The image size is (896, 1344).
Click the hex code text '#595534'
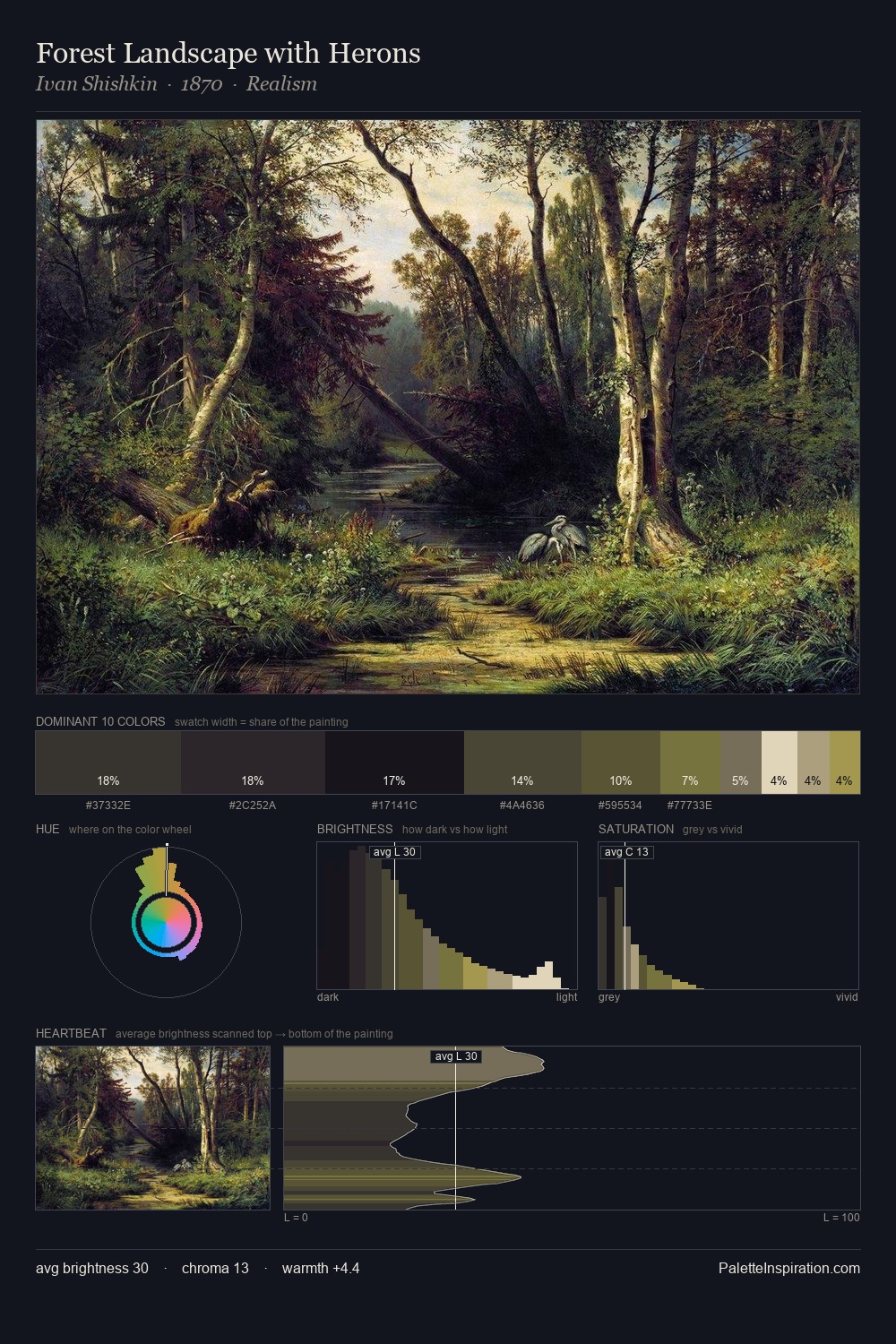[620, 805]
